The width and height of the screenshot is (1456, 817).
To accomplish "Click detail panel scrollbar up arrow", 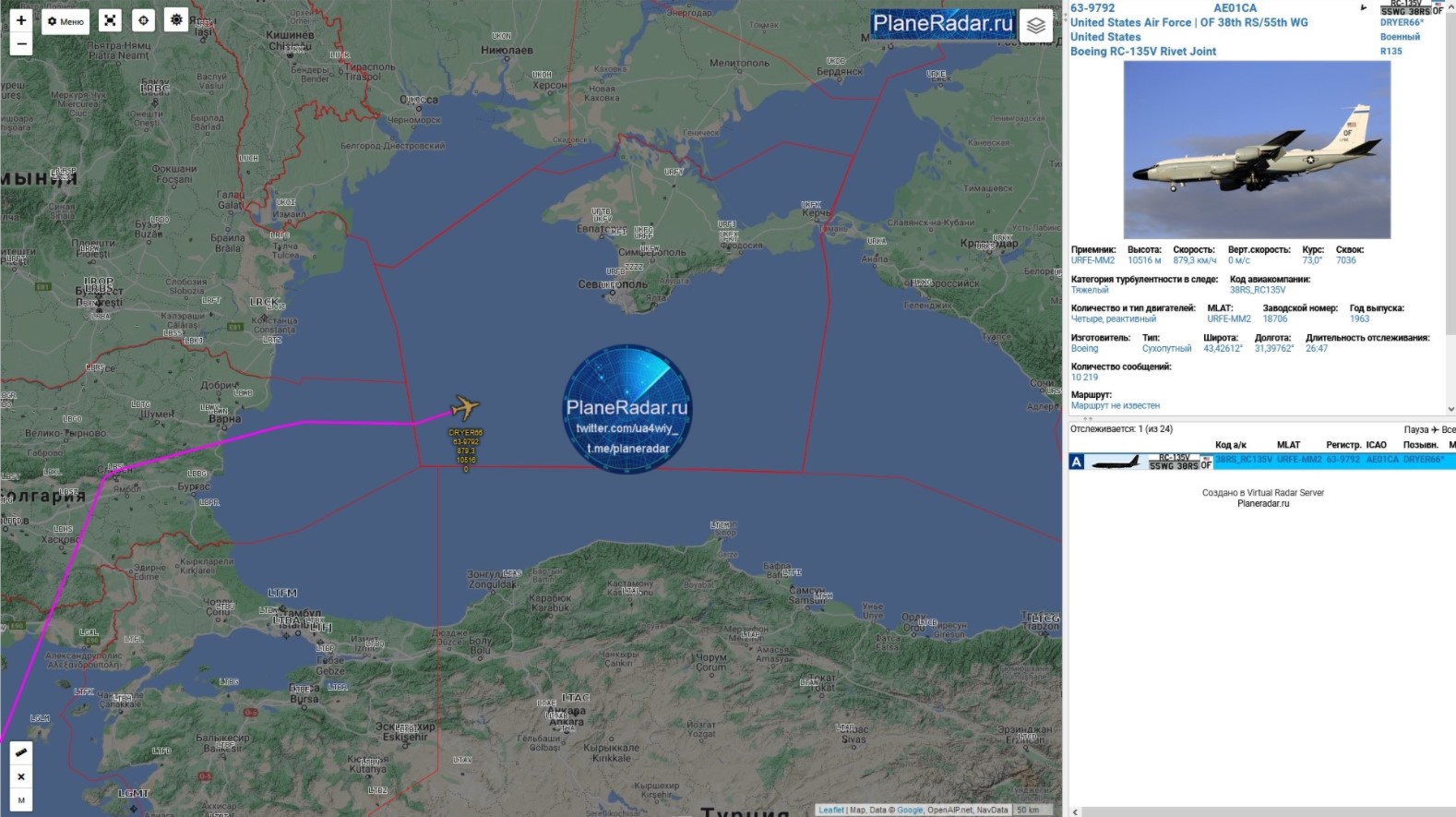I will pos(1450,6).
